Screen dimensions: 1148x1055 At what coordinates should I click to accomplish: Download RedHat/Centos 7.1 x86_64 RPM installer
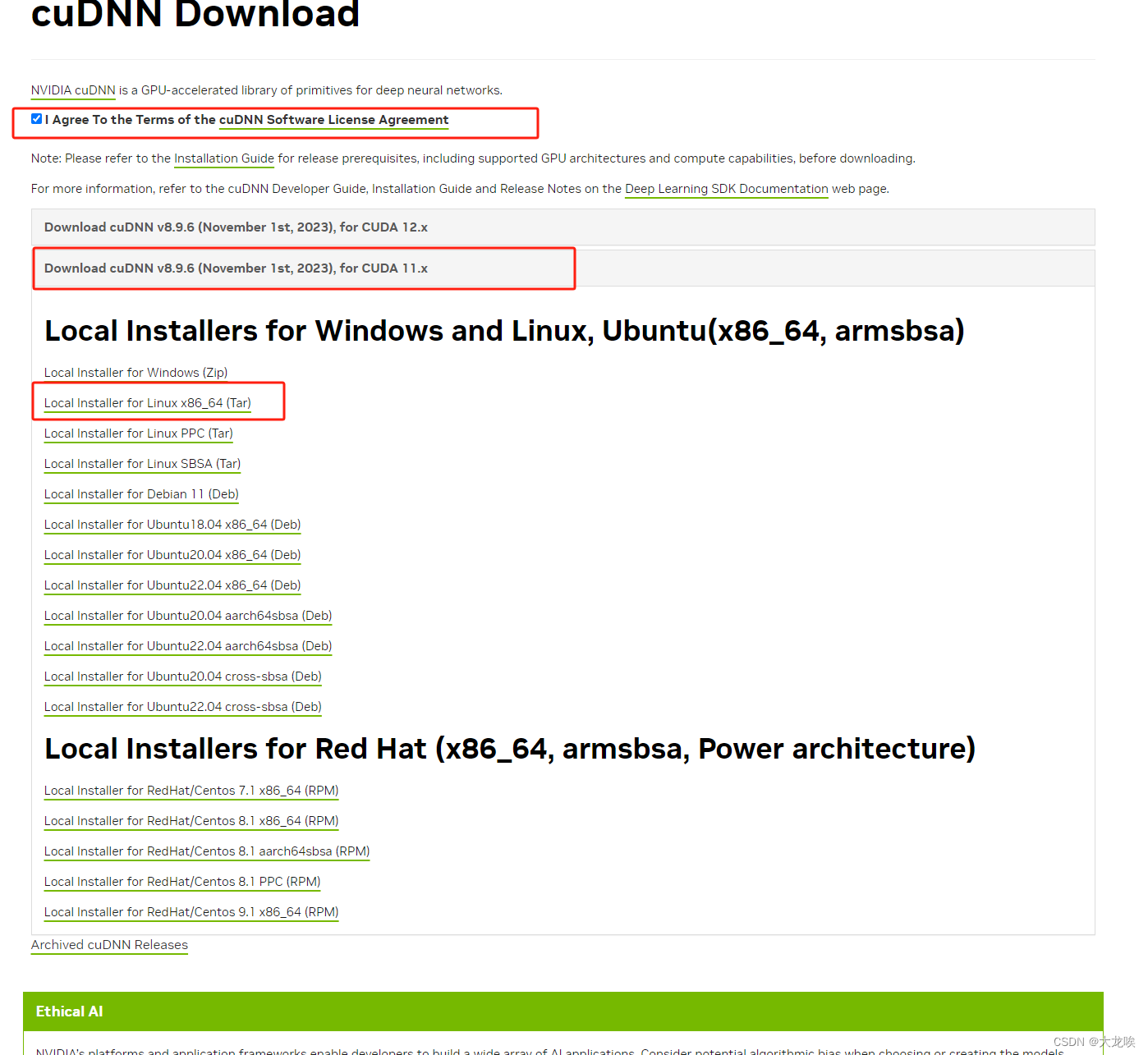[191, 791]
